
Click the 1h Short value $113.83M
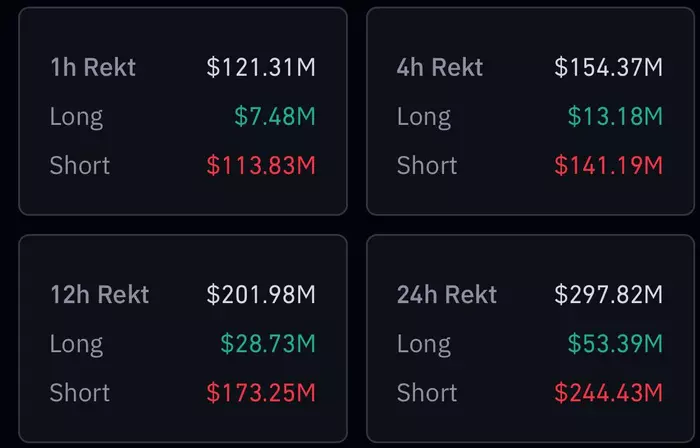tap(261, 166)
